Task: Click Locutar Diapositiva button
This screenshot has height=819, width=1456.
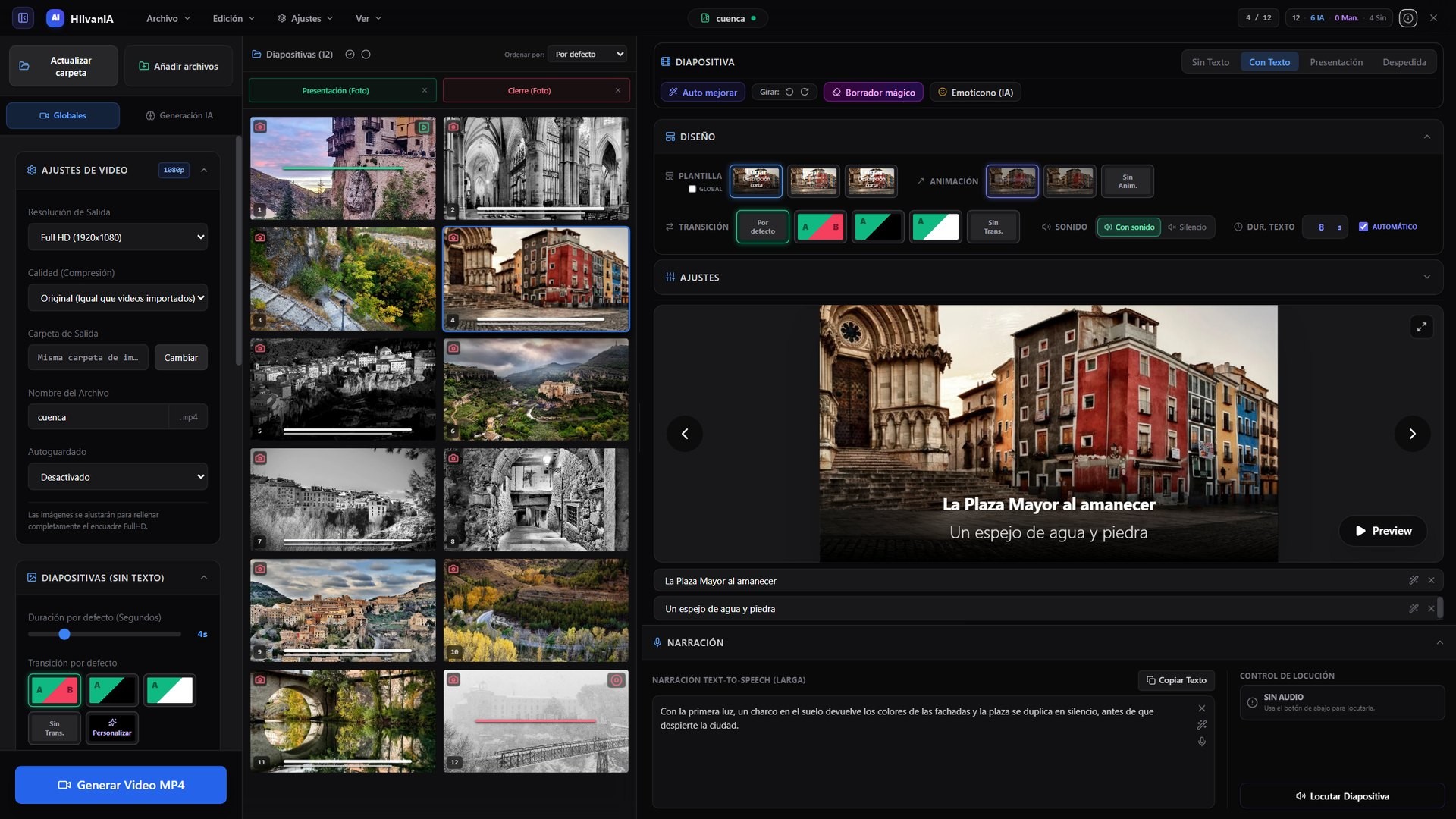Action: click(x=1342, y=796)
